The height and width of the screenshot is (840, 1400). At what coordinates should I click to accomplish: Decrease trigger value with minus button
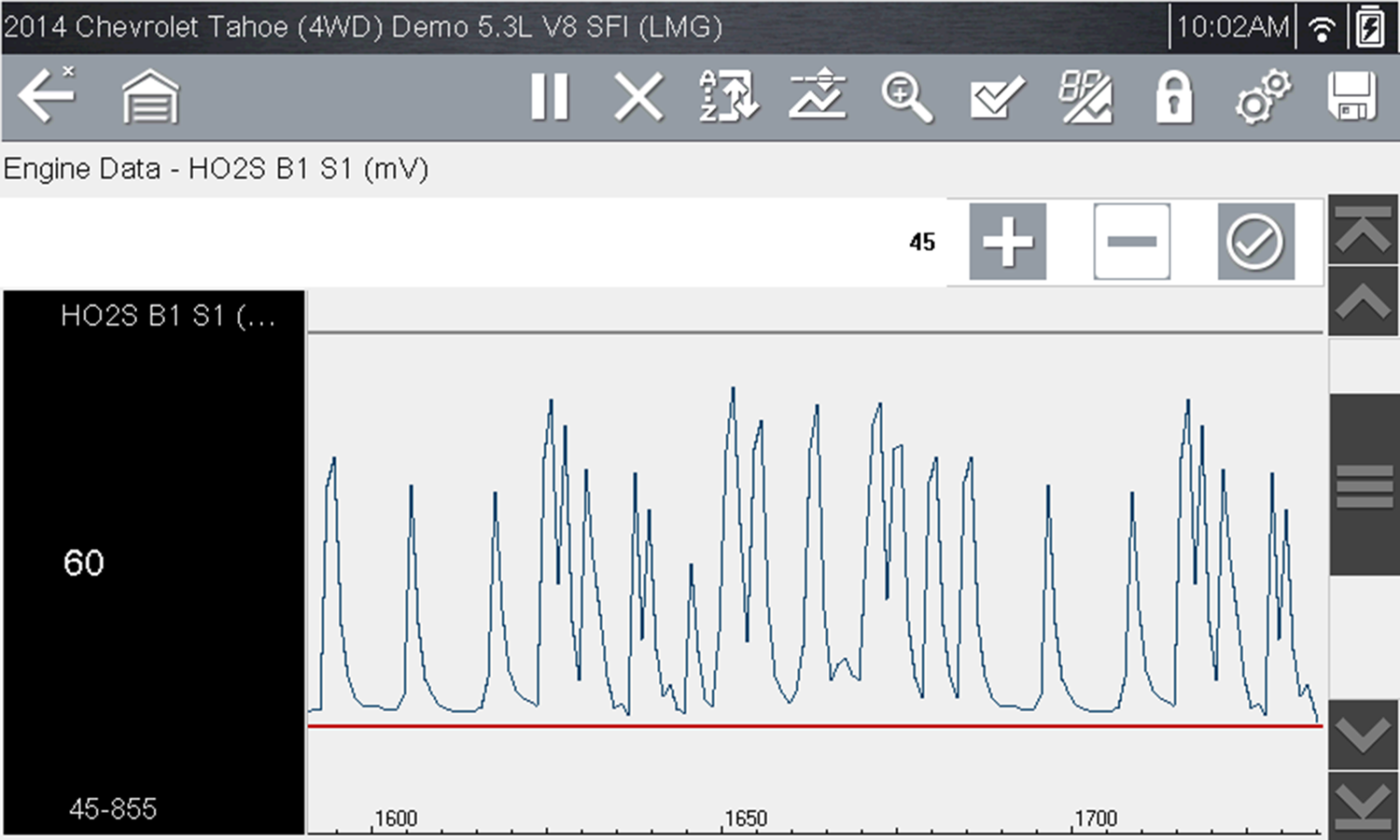click(x=1131, y=242)
